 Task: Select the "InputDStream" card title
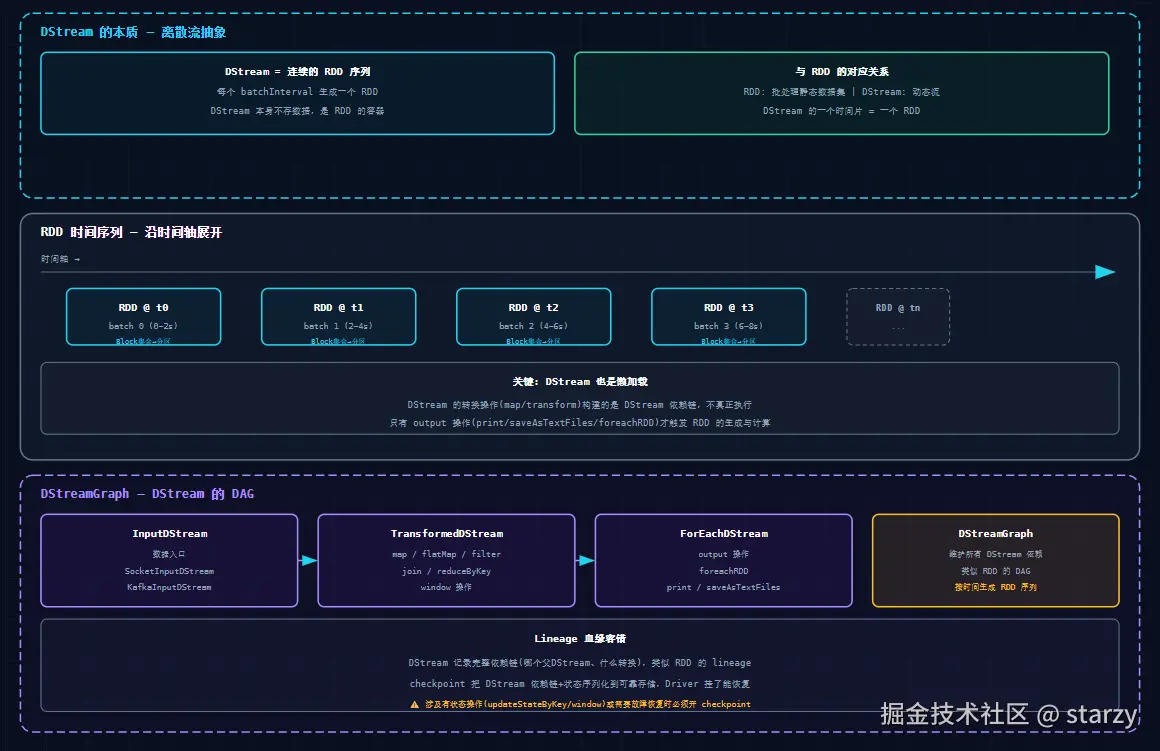tap(170, 534)
